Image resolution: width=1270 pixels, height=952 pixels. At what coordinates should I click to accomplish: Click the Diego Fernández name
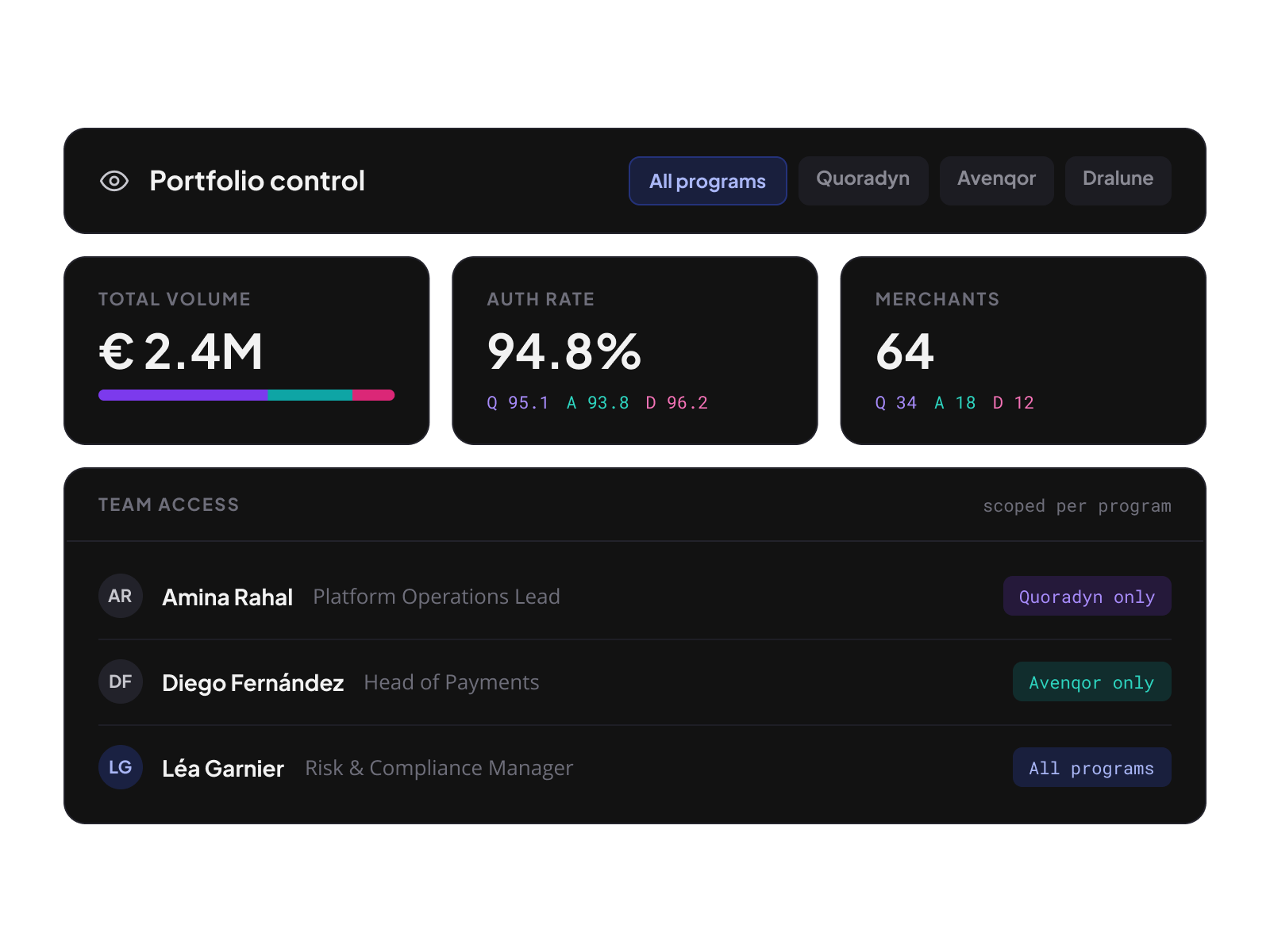click(252, 683)
